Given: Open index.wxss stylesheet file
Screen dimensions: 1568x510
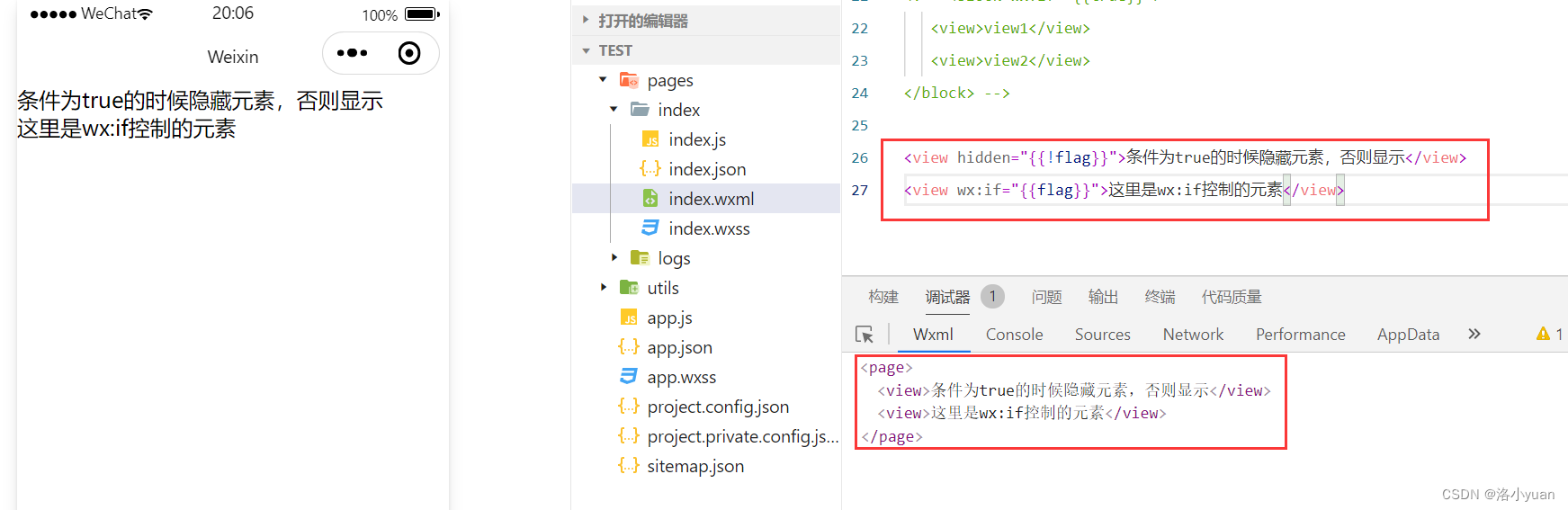Looking at the screenshot, I should (x=709, y=228).
